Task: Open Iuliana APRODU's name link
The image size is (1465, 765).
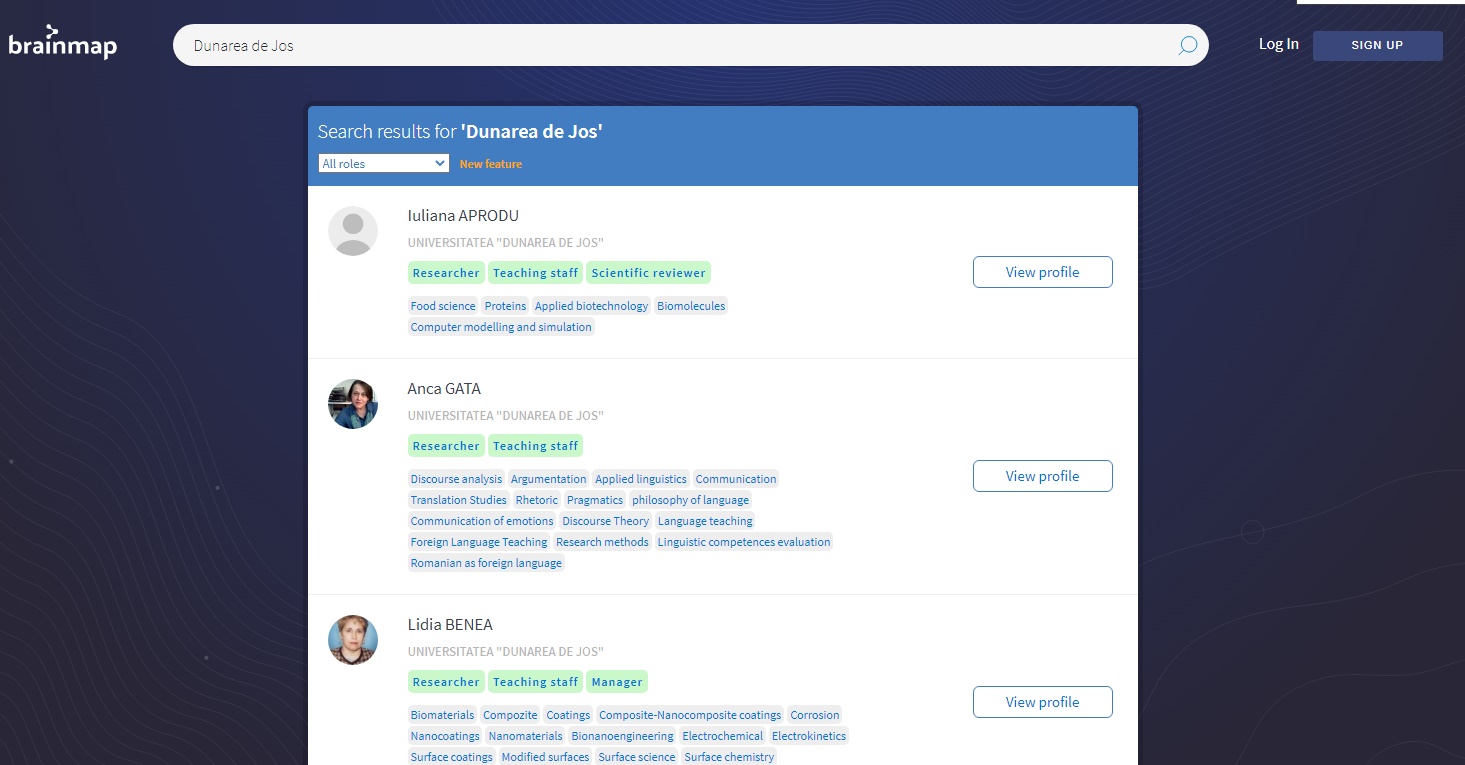Action: click(463, 216)
